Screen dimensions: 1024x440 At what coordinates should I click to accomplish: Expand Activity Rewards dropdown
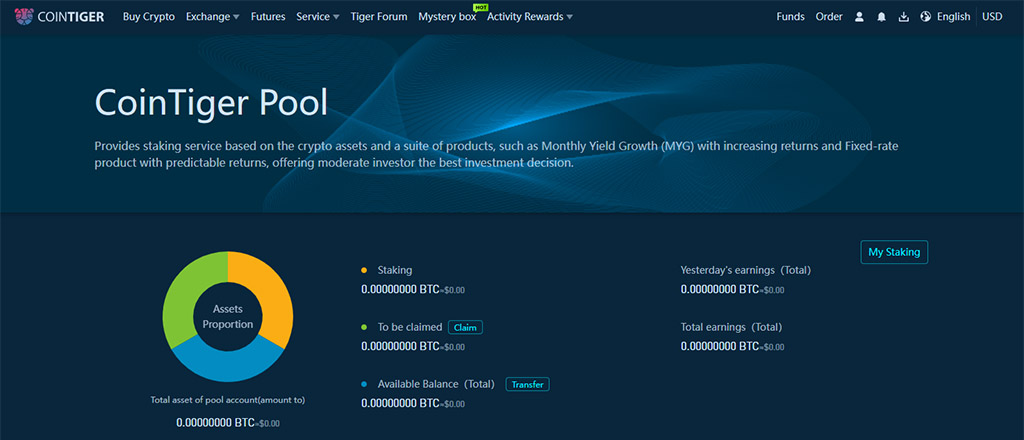coord(530,17)
